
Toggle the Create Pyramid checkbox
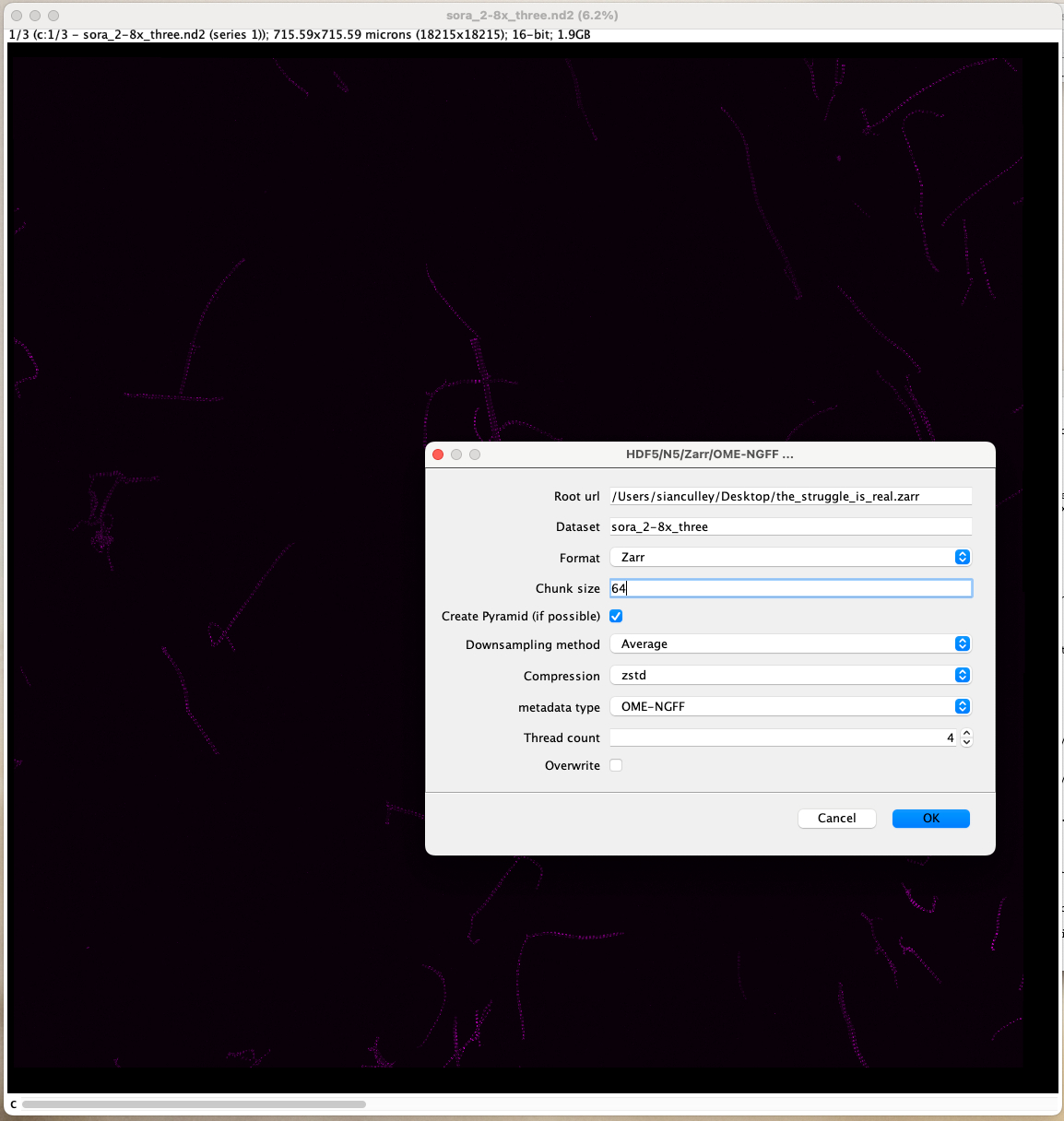click(616, 617)
